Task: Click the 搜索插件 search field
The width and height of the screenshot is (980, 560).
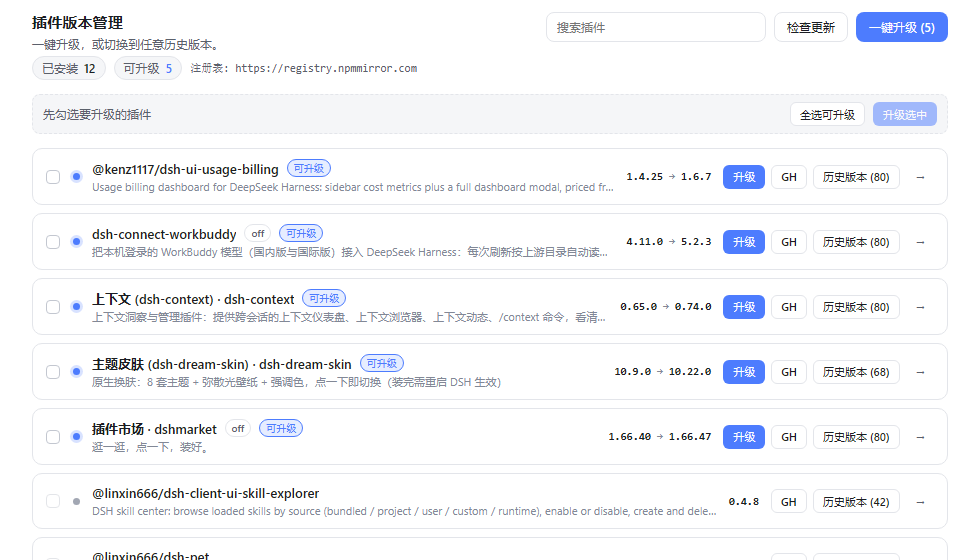Action: (x=656, y=28)
